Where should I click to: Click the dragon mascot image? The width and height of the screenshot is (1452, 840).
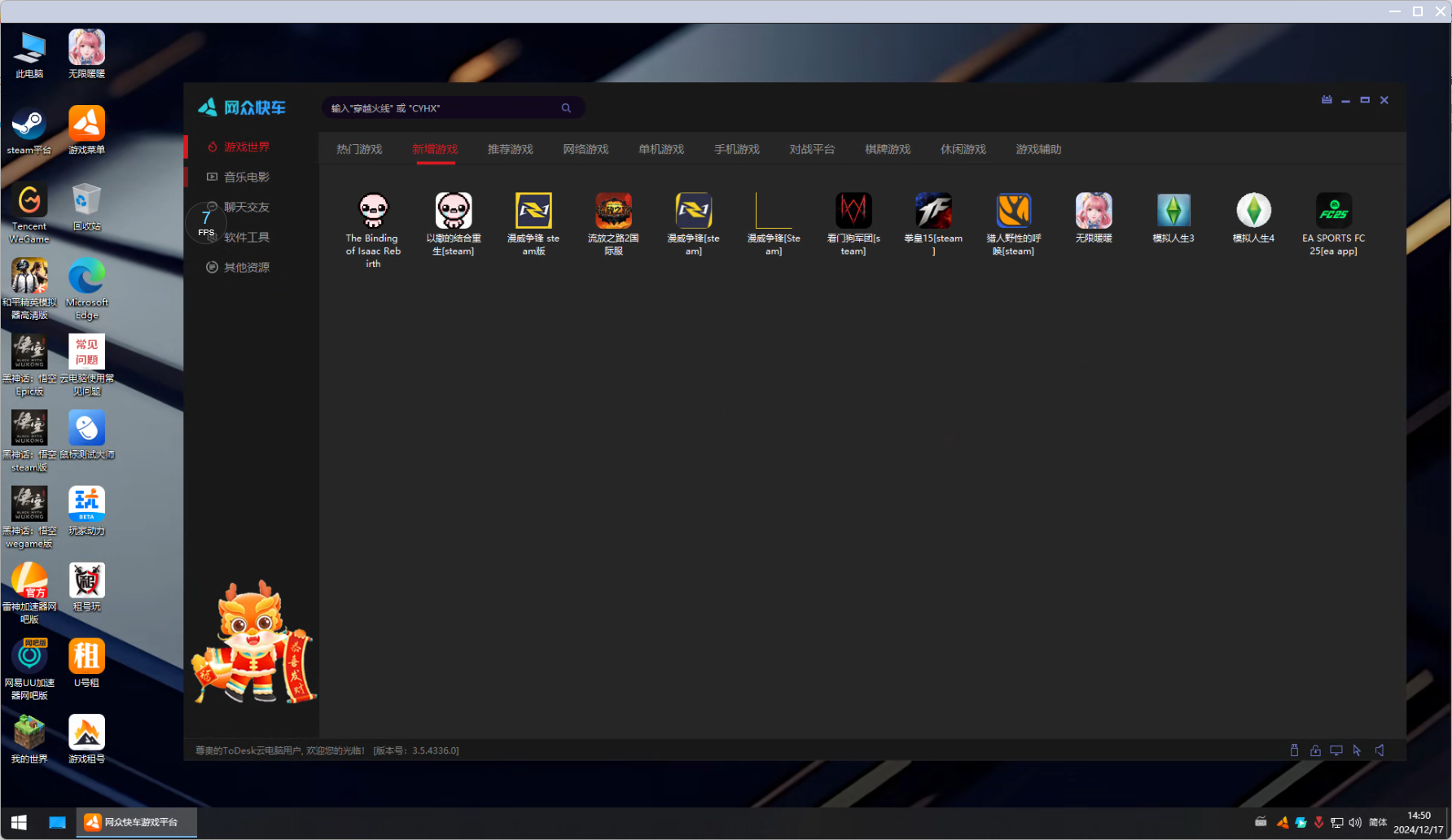click(254, 641)
